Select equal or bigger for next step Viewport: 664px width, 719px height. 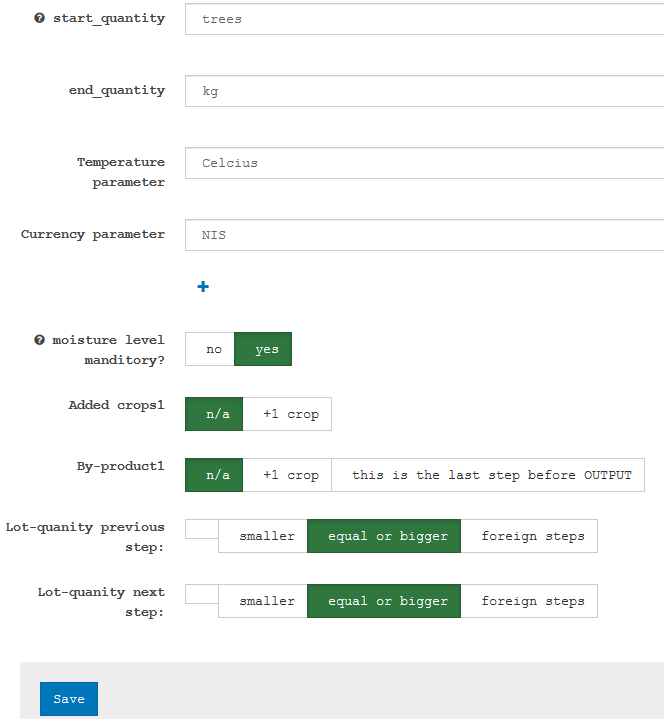tap(384, 601)
